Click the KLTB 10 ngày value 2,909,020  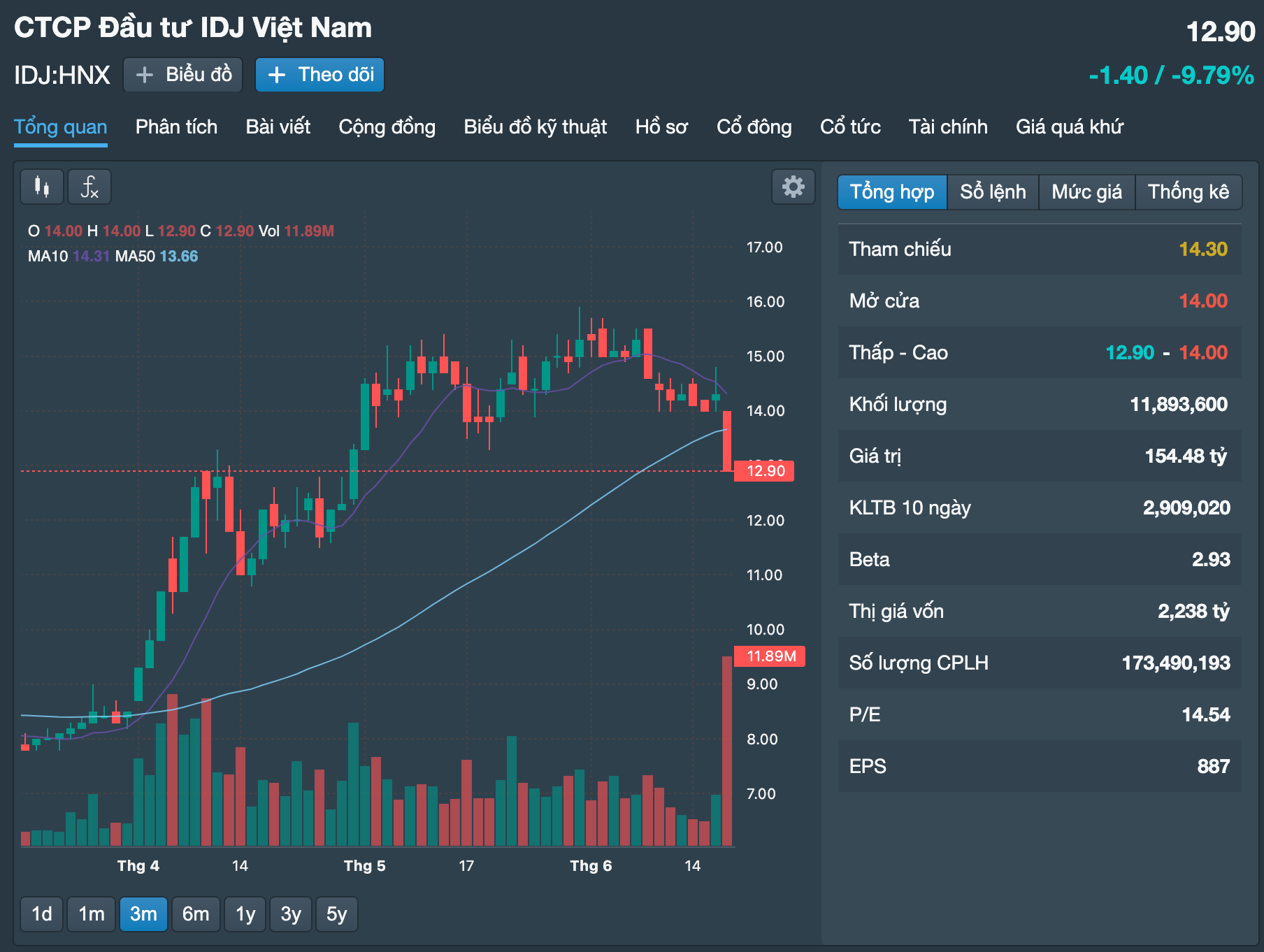[x=1186, y=508]
